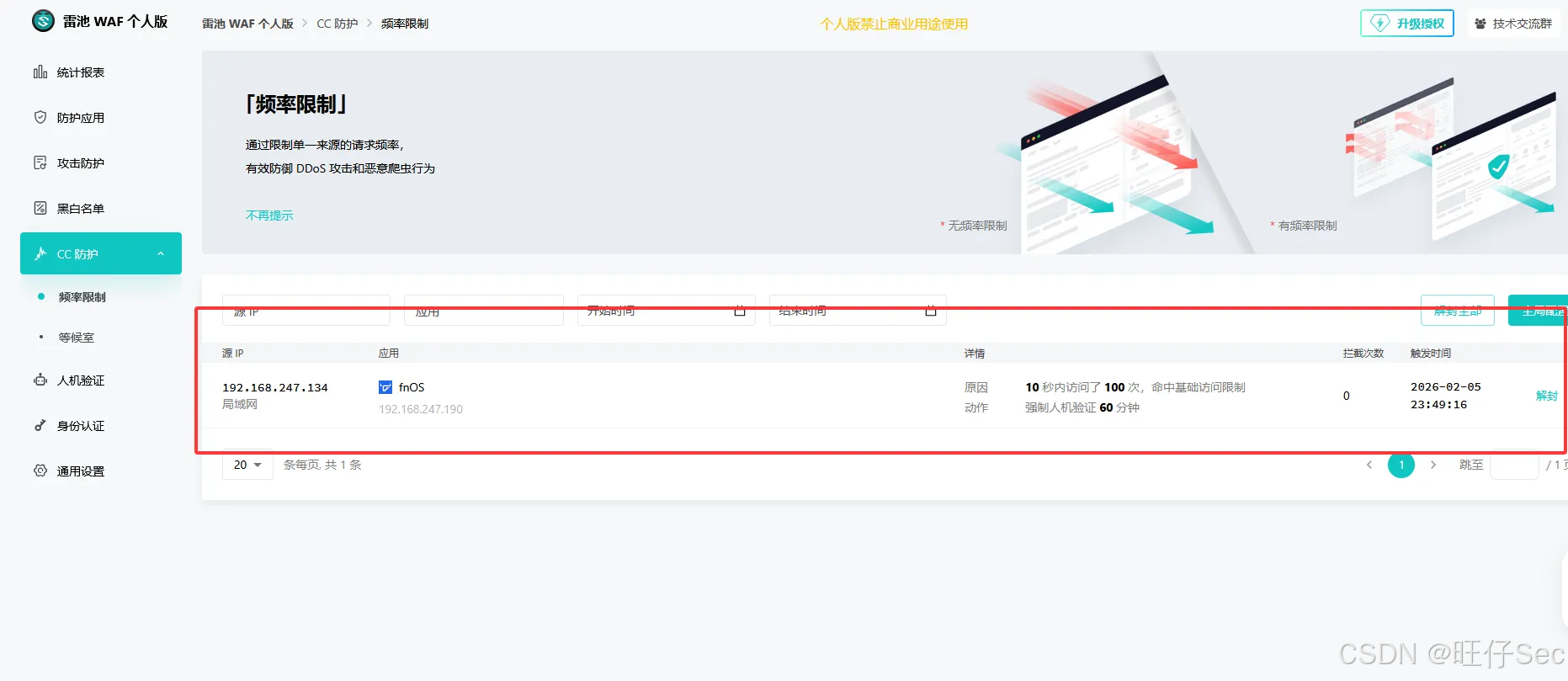Collapse the CC 防护 menu chevron
This screenshot has width=1568, height=681.
point(161,253)
